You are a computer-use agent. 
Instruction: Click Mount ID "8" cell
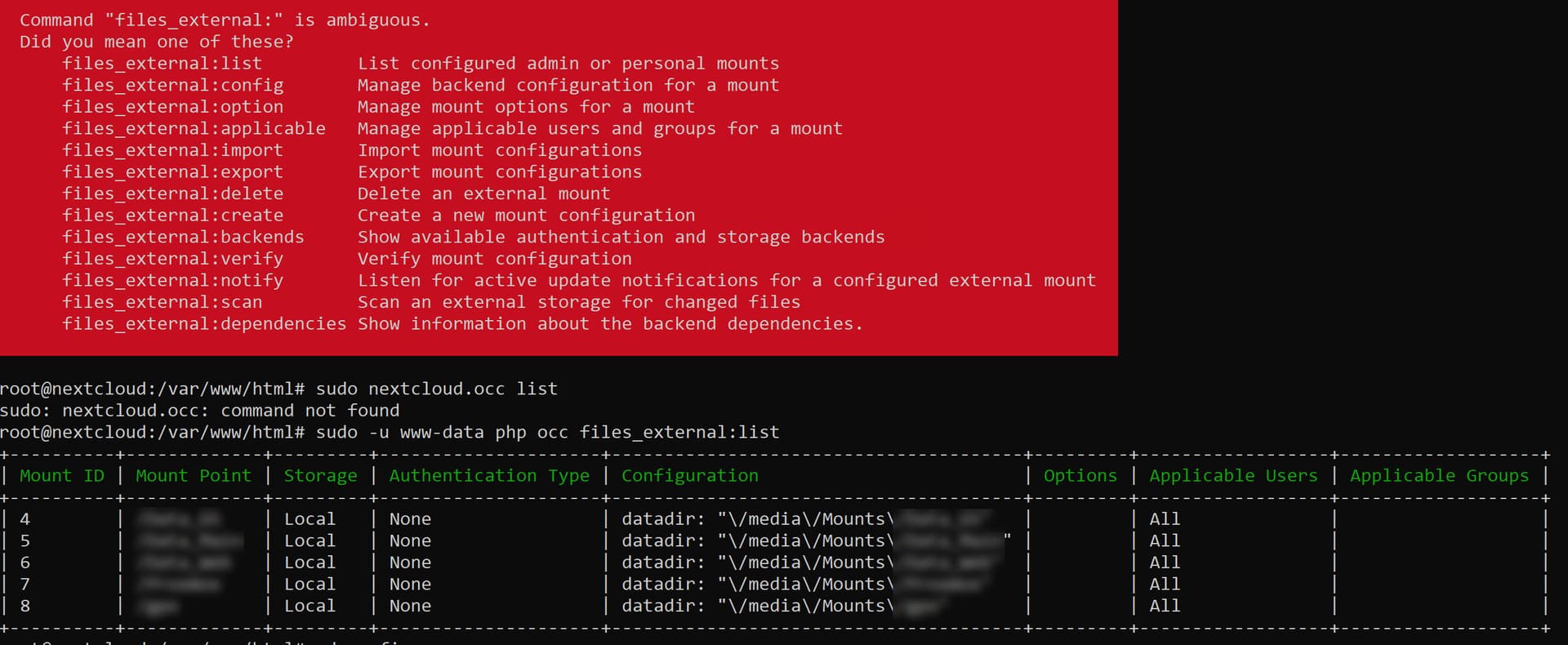tap(25, 606)
